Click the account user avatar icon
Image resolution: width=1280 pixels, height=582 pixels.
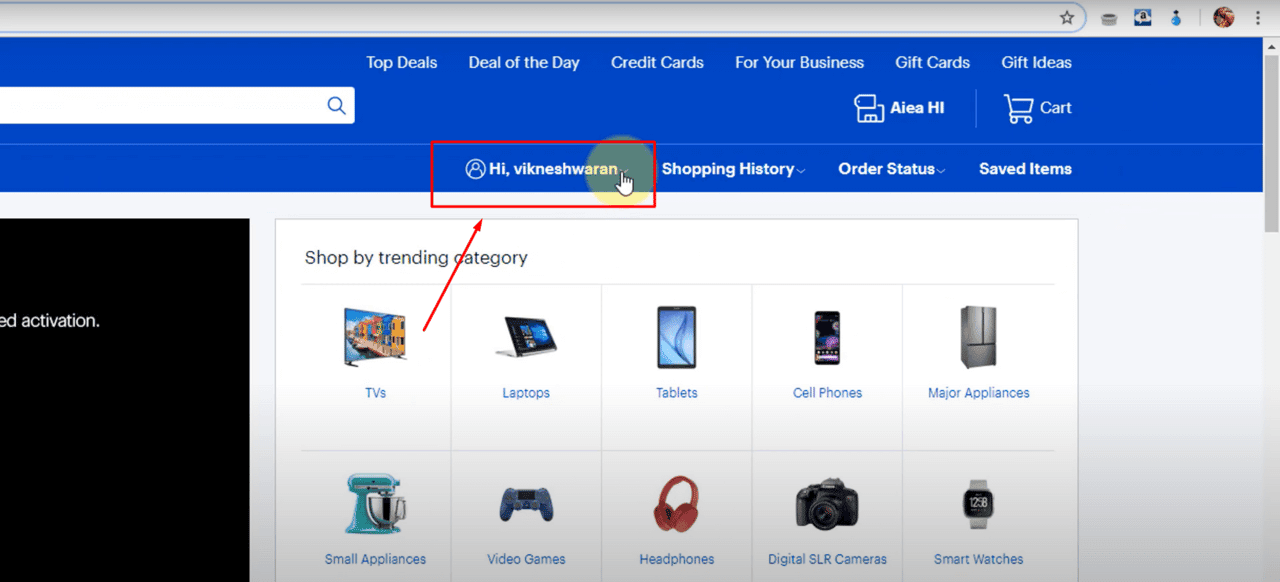point(475,169)
